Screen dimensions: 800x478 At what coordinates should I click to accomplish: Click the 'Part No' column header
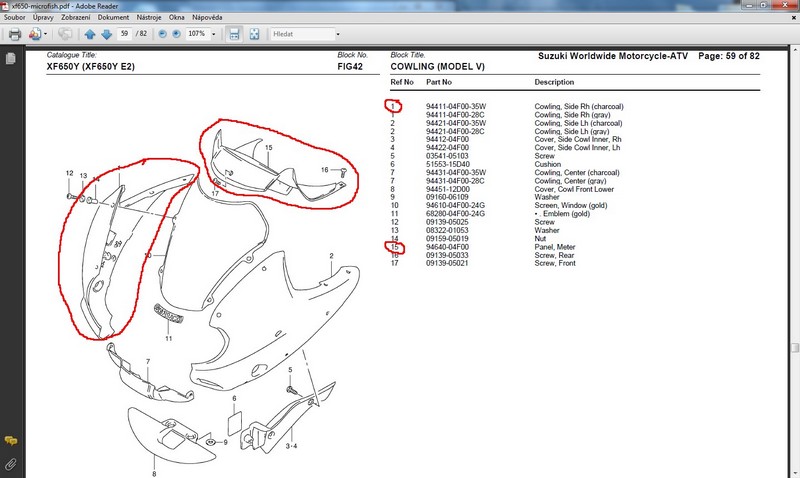[439, 82]
